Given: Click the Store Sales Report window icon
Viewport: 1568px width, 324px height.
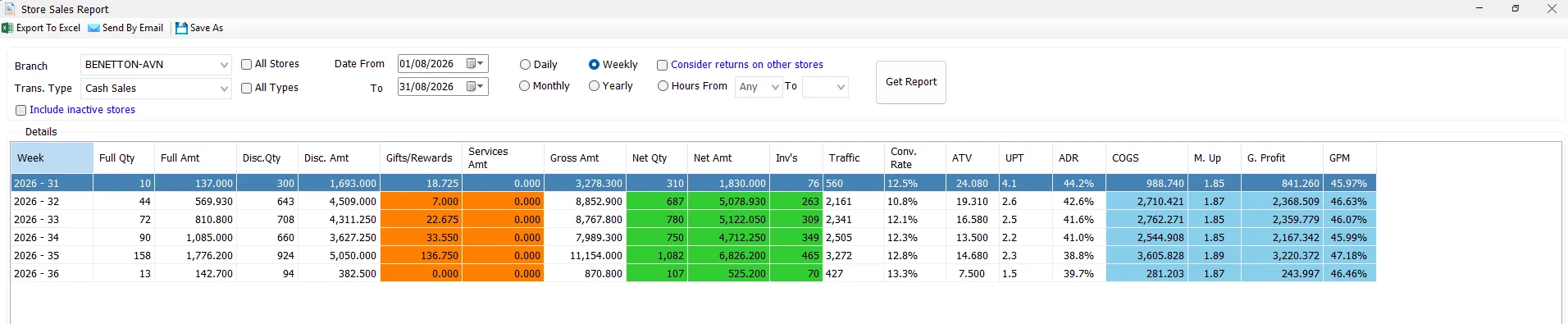Looking at the screenshot, I should (x=10, y=9).
